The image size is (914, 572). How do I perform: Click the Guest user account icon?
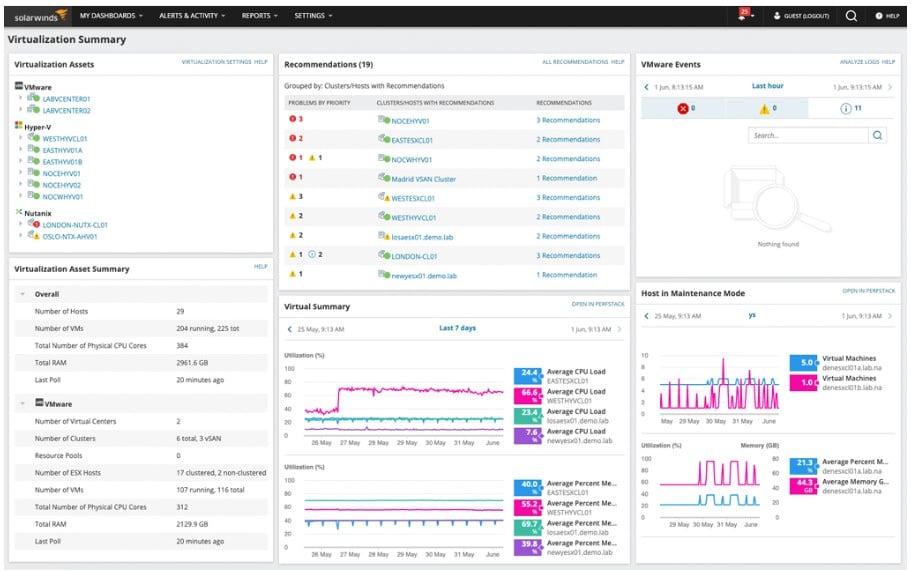click(x=776, y=16)
